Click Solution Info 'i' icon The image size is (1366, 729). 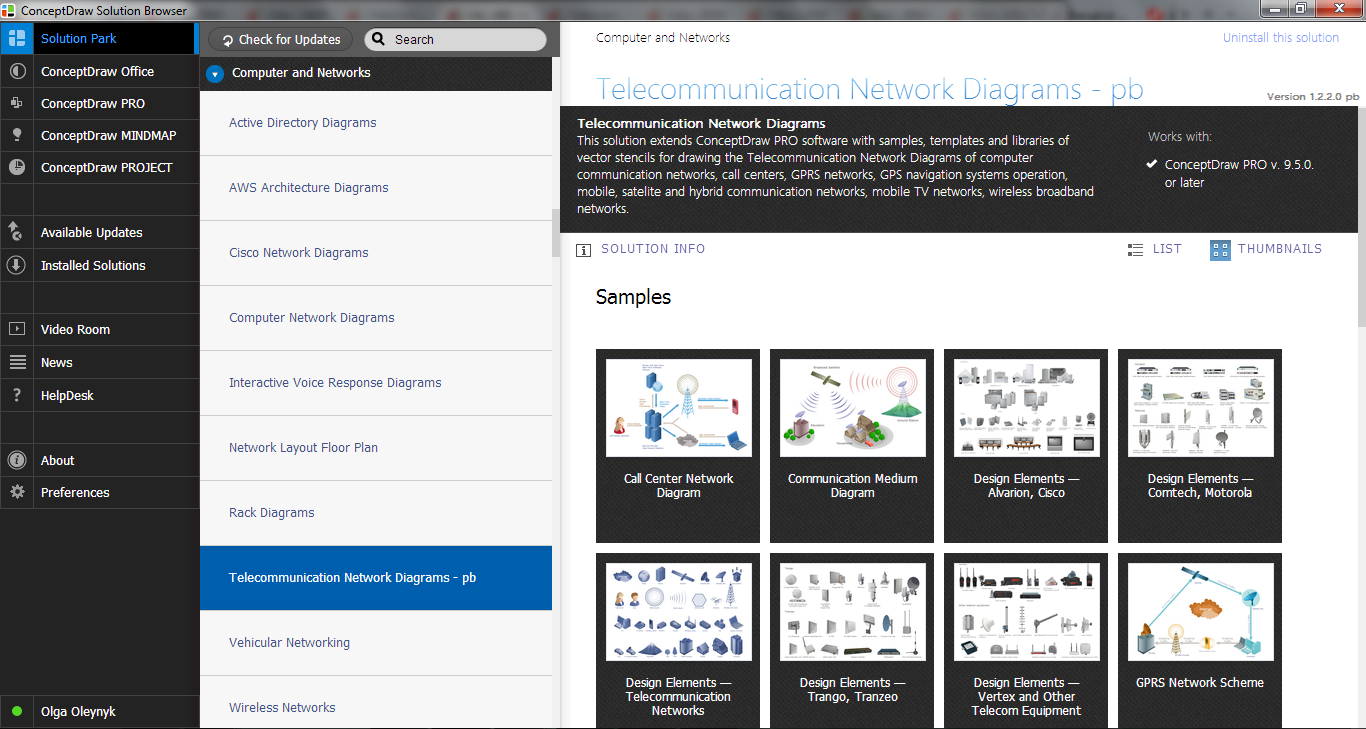point(583,250)
